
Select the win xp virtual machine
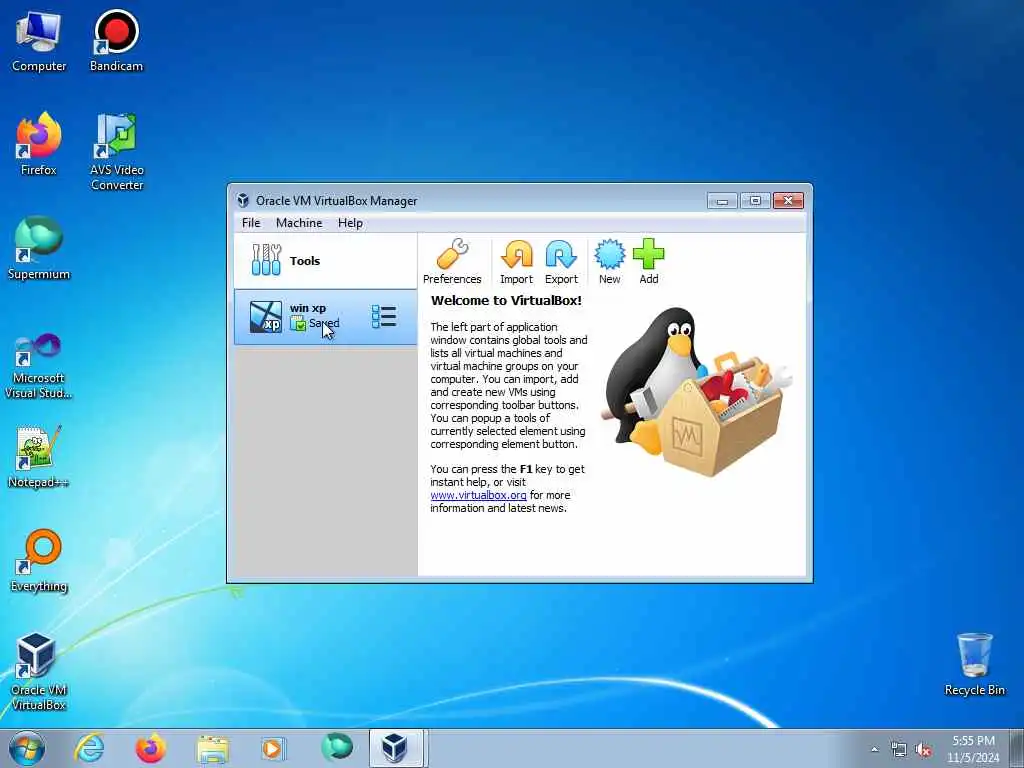325,317
